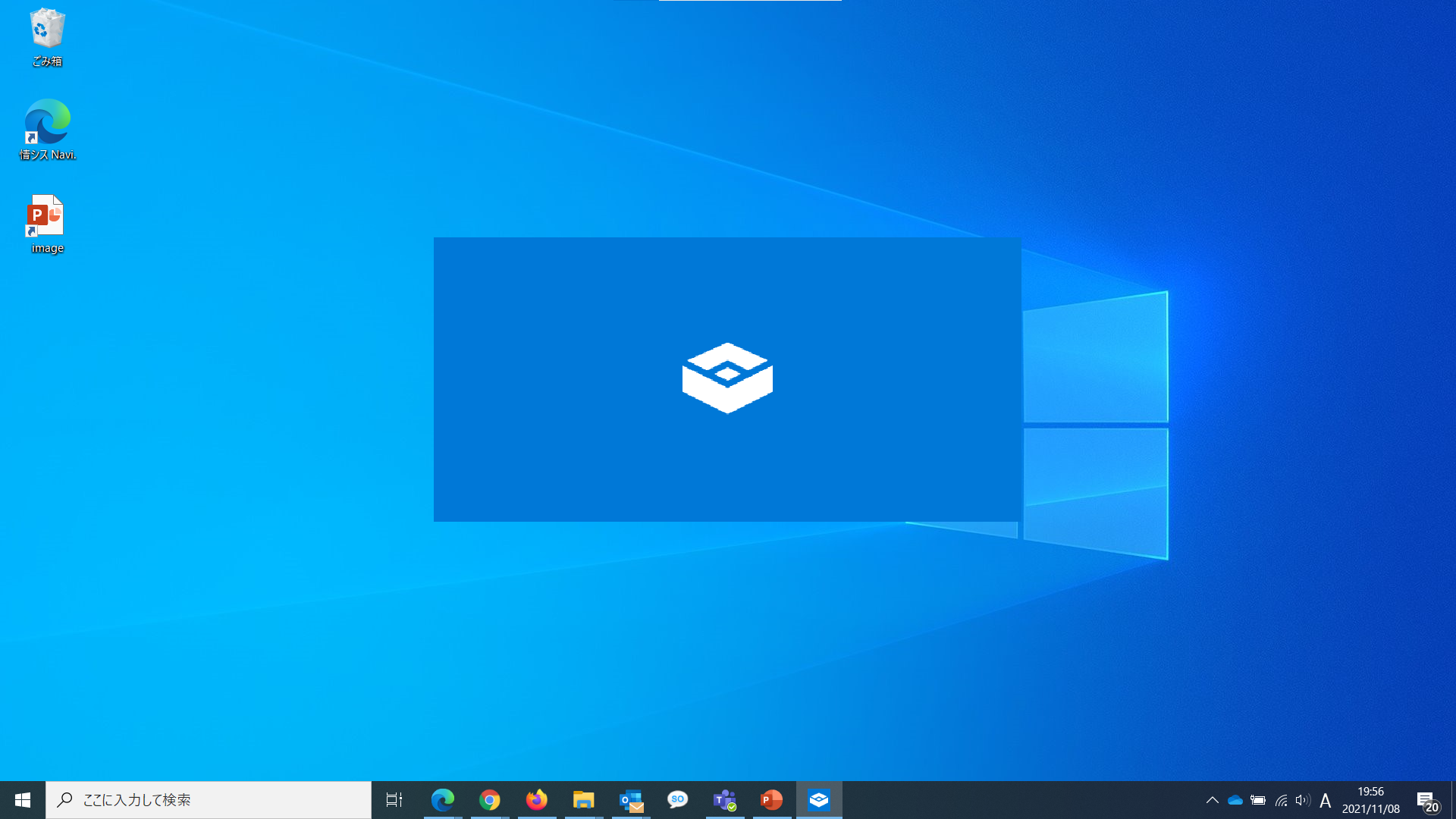Open the Windows Start menu
Viewport: 1456px width, 819px height.
[23, 800]
